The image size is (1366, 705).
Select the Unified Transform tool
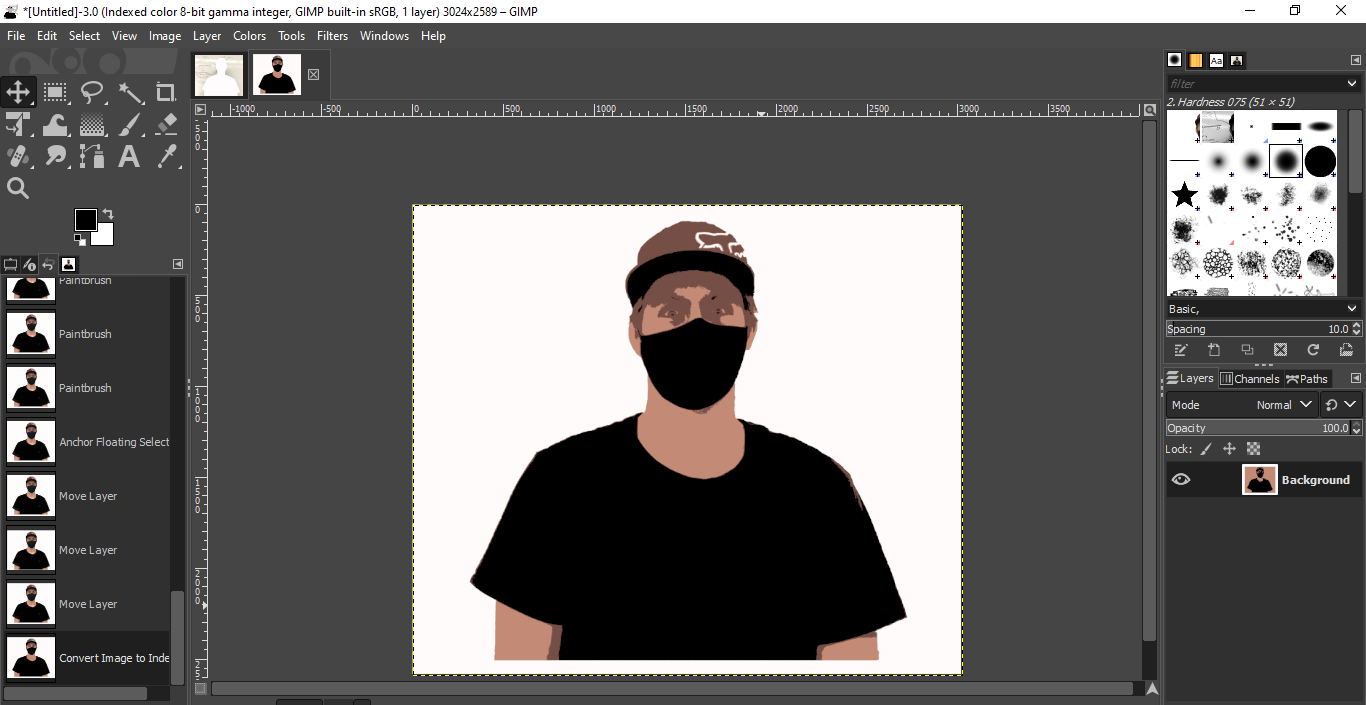click(x=18, y=125)
